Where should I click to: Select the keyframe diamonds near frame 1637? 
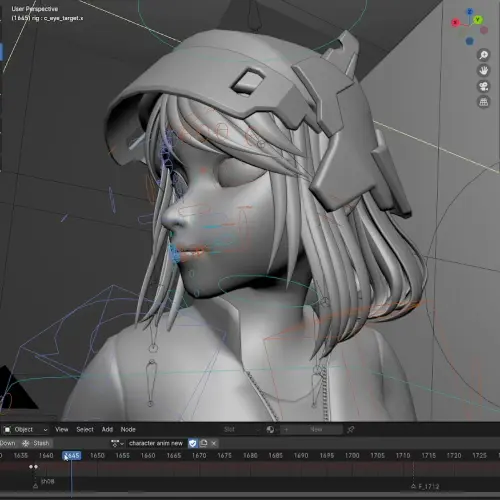(33, 467)
